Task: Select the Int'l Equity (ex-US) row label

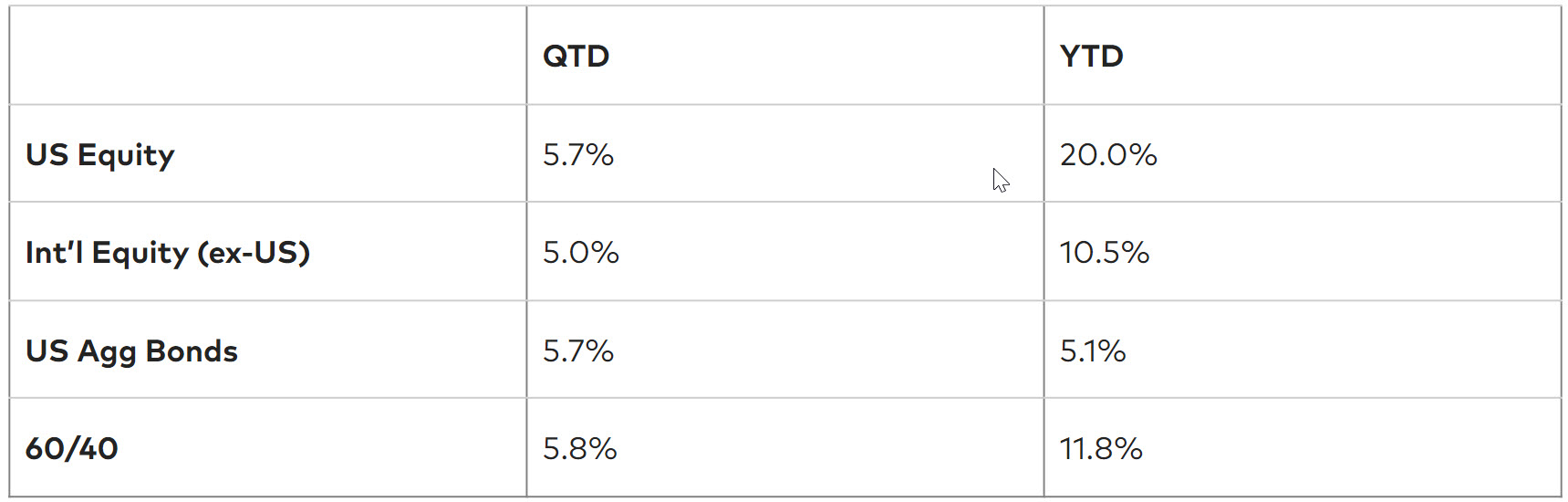Action: tap(168, 252)
